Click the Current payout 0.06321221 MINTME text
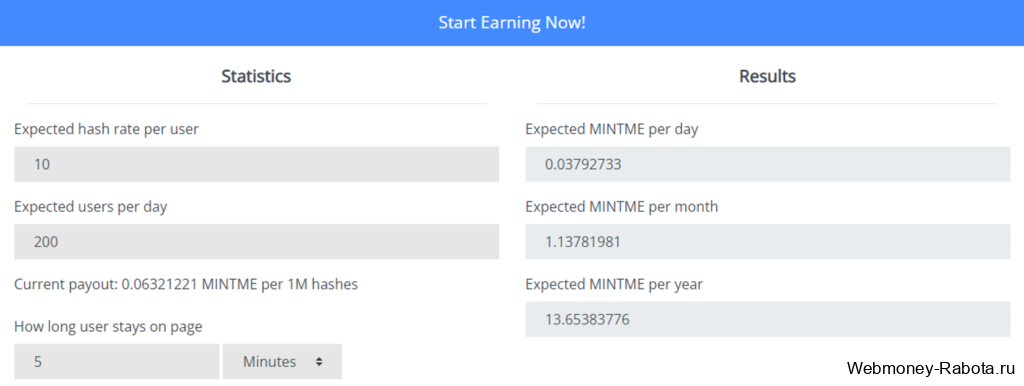The image size is (1024, 386). point(186,285)
